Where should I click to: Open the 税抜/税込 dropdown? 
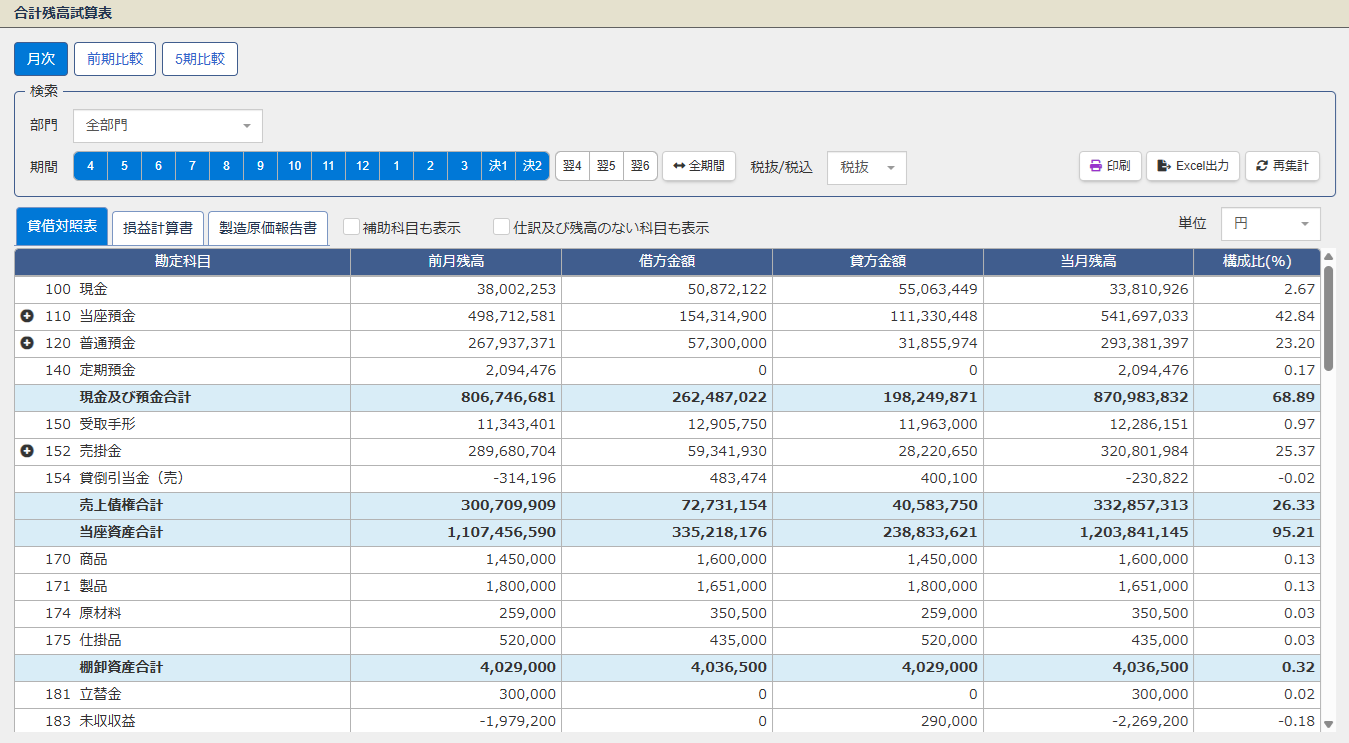tap(866, 168)
